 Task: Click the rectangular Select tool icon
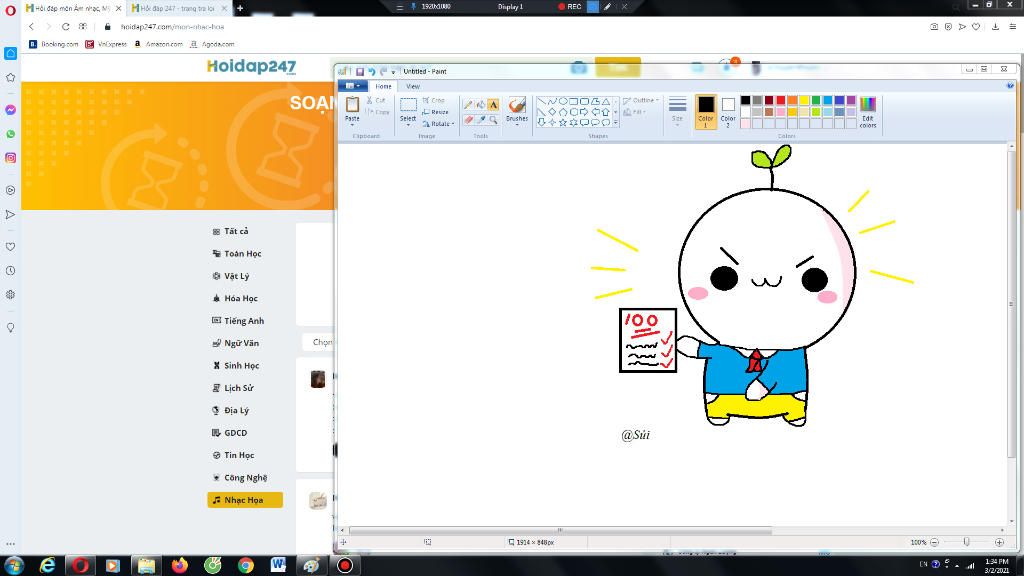tap(408, 105)
